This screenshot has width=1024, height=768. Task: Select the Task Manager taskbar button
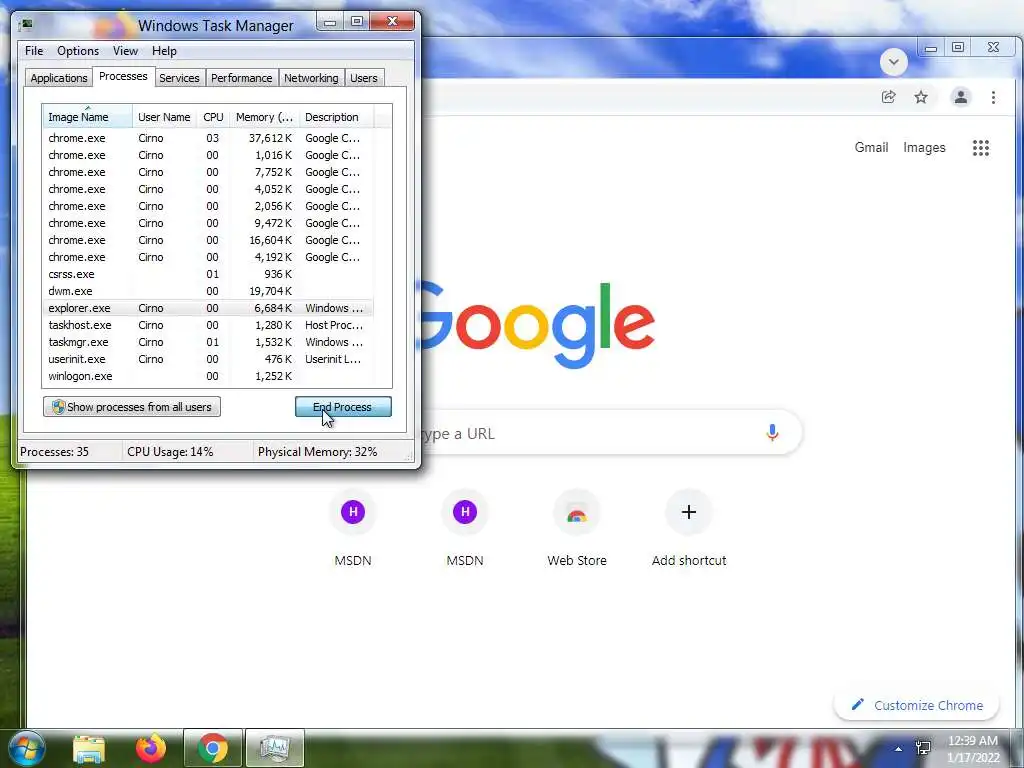[x=275, y=748]
